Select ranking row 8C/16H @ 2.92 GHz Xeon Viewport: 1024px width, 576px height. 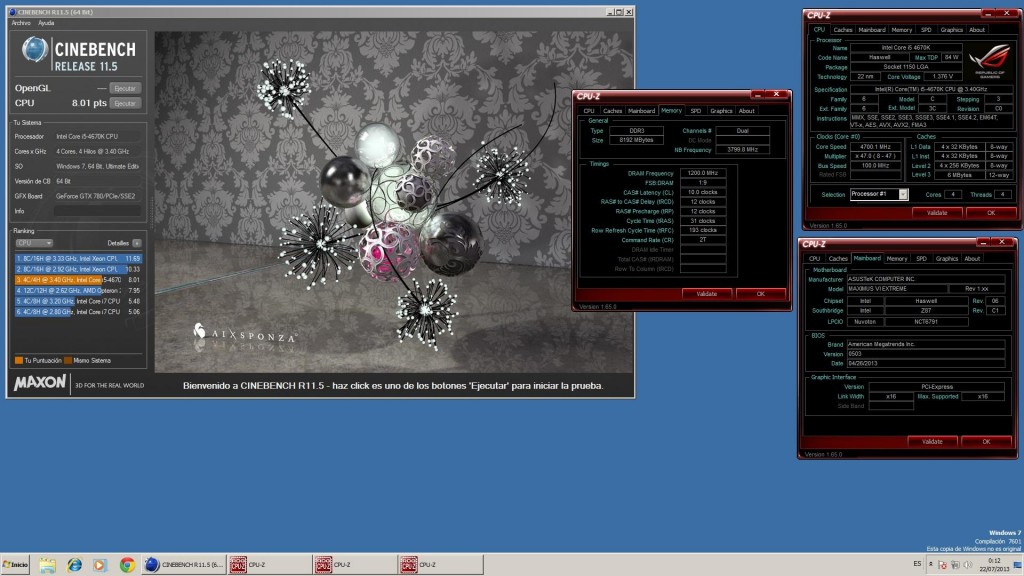point(78,269)
